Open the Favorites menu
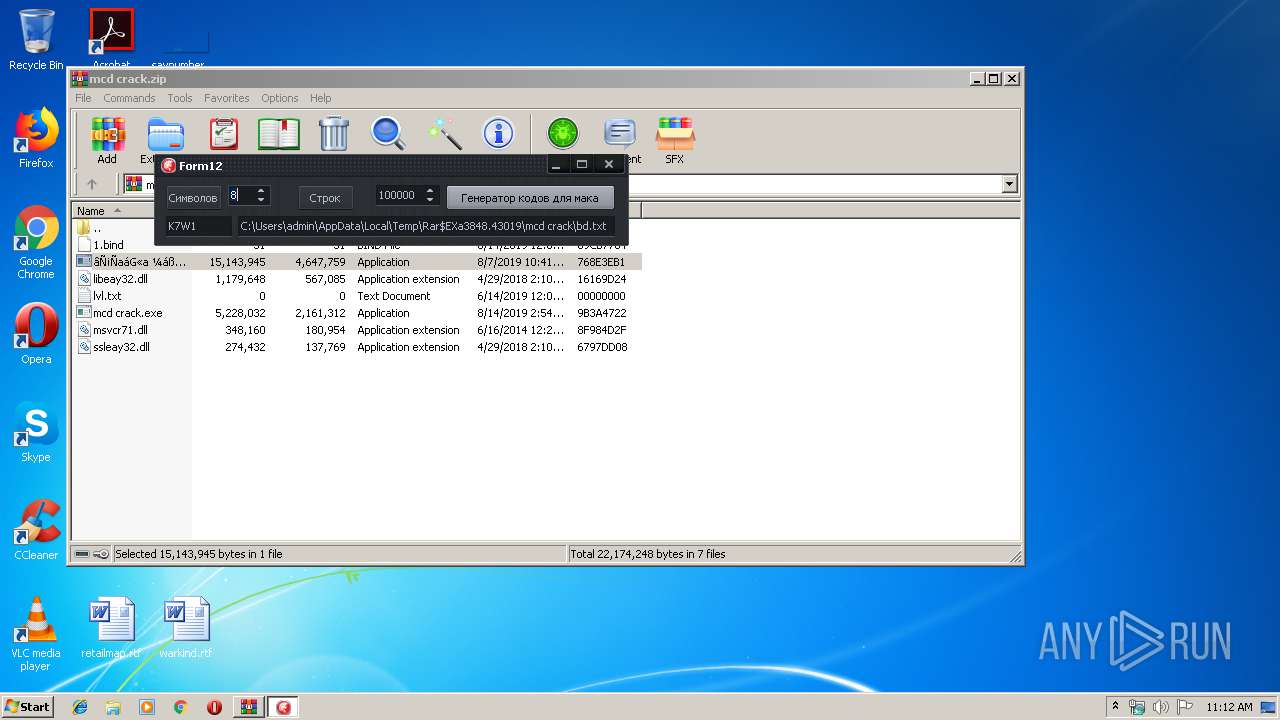1280x720 pixels. [227, 98]
